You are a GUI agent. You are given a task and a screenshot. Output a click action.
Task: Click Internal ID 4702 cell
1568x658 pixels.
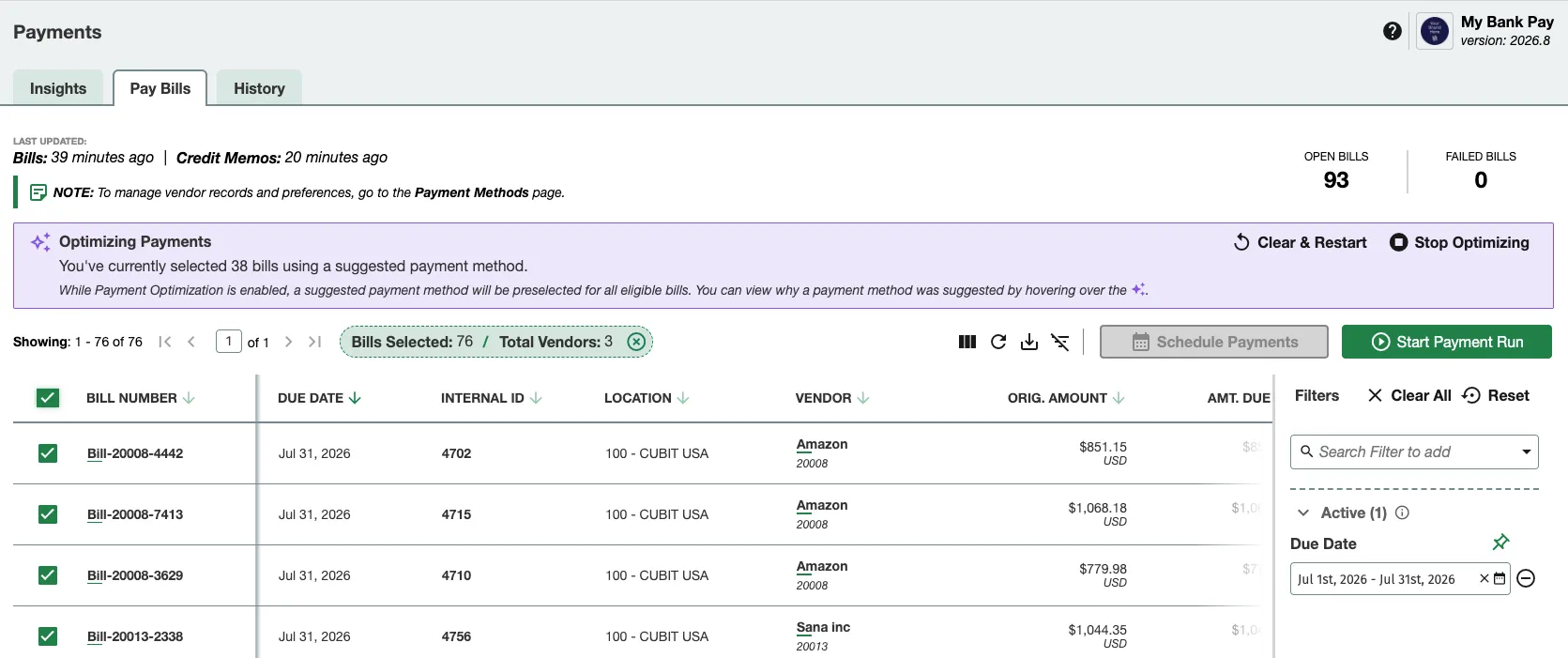pos(457,453)
